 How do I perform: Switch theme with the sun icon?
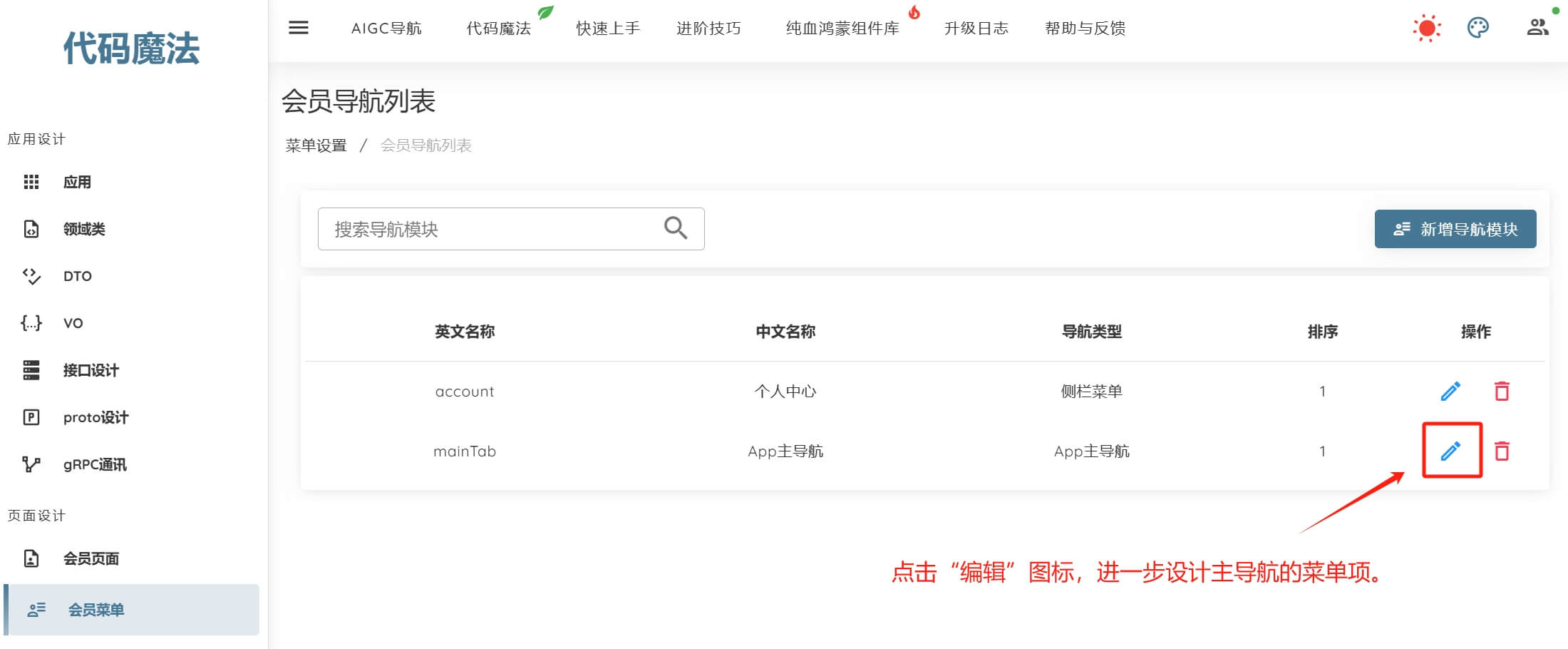[x=1427, y=28]
